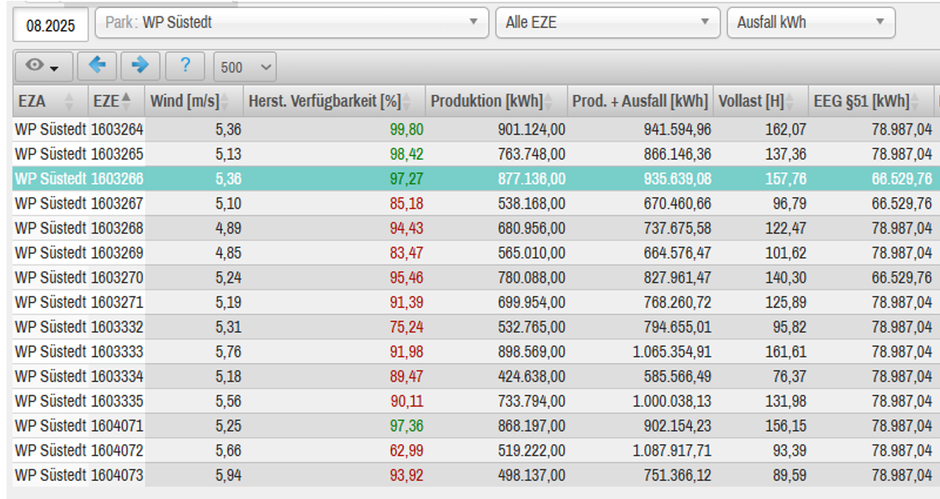Open the Alle EZE dropdown
This screenshot has height=499, width=940.
(x=607, y=23)
